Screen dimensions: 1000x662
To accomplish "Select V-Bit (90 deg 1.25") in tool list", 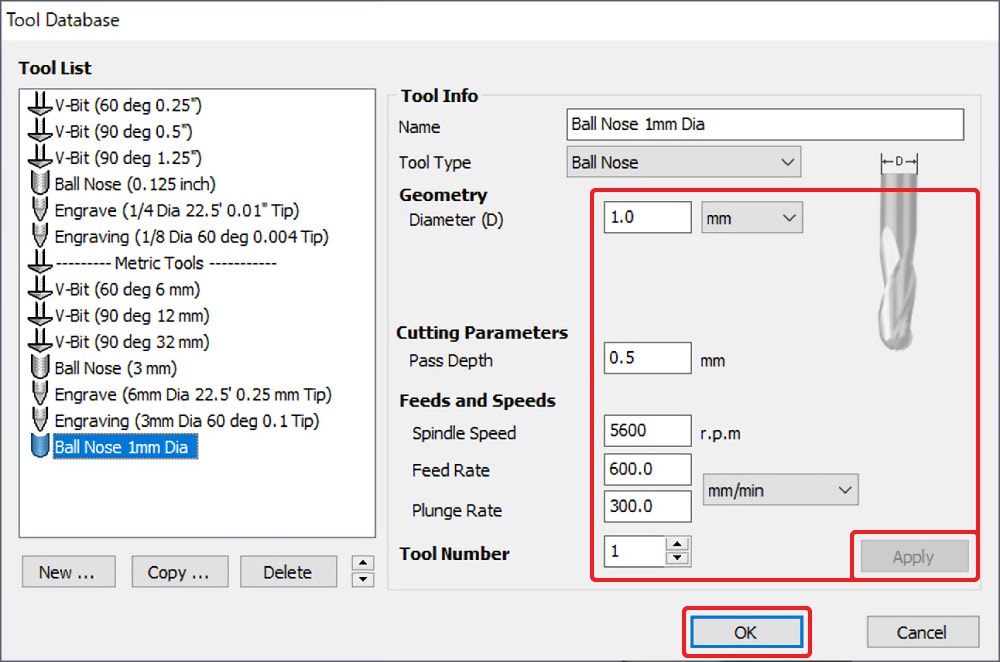I will click(x=128, y=157).
